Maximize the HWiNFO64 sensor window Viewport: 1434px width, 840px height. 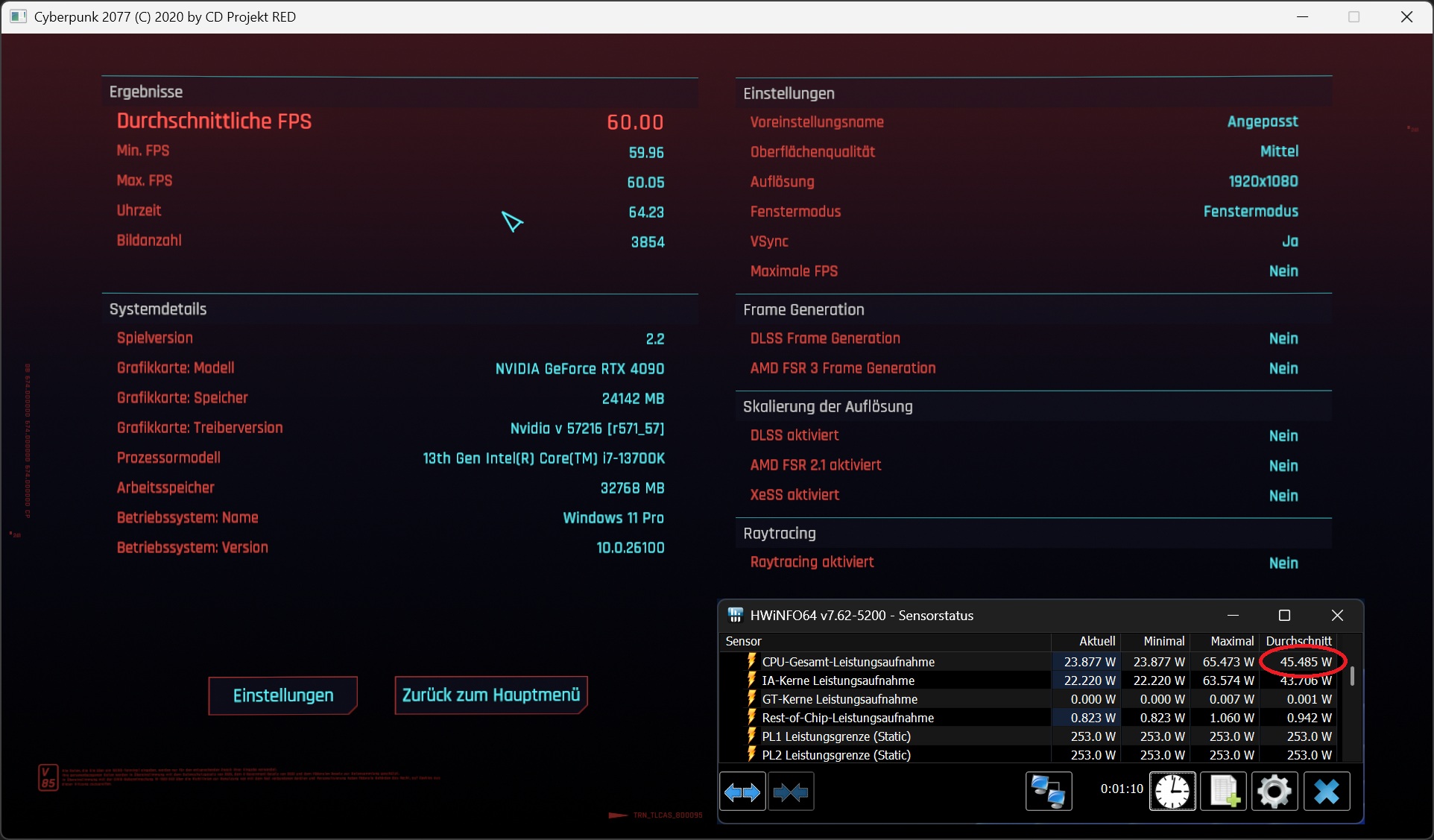(x=1284, y=615)
